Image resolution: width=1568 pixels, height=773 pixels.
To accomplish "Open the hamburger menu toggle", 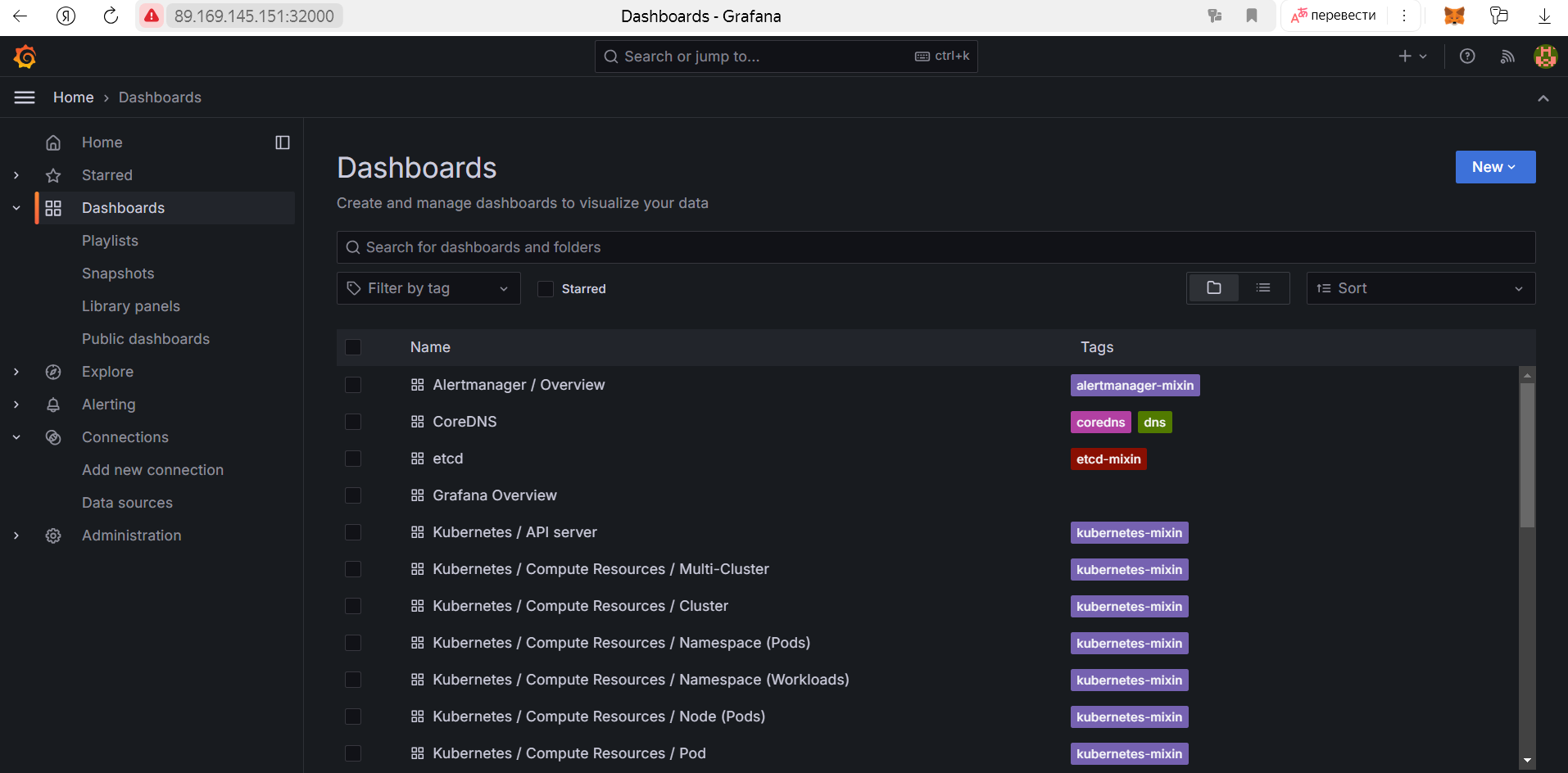I will click(25, 97).
